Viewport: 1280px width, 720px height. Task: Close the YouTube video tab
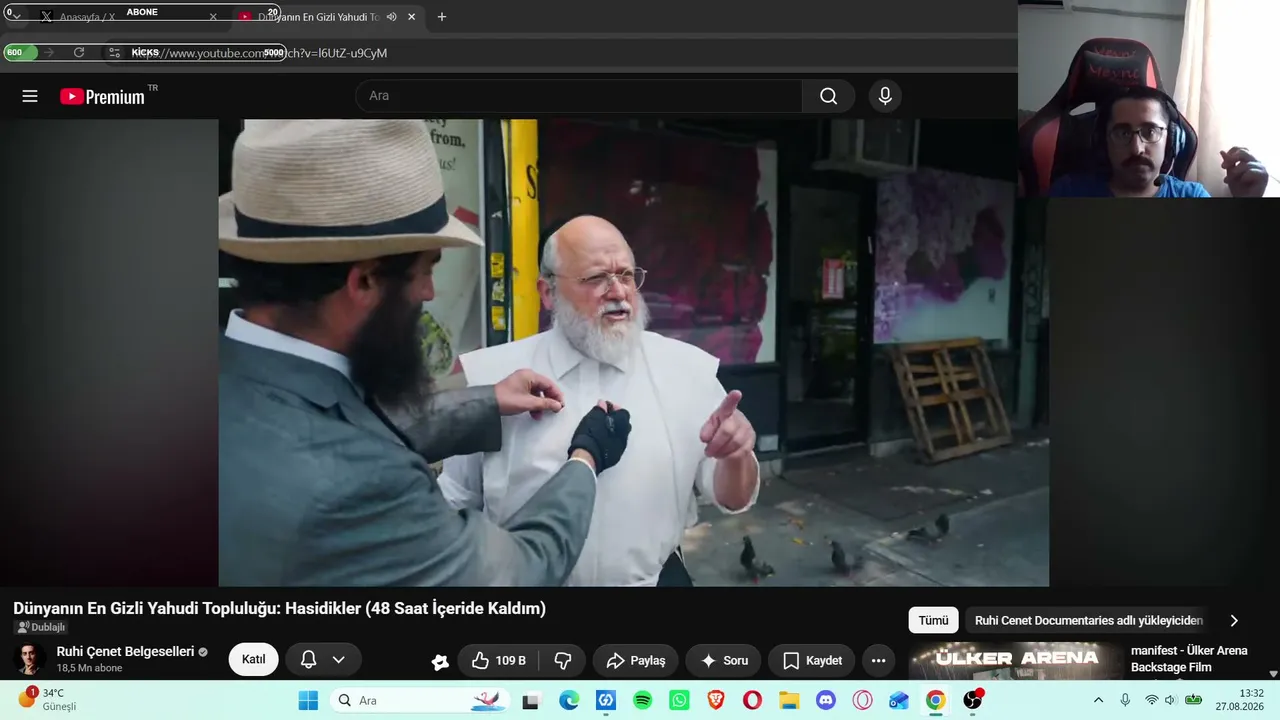pyautogui.click(x=411, y=17)
